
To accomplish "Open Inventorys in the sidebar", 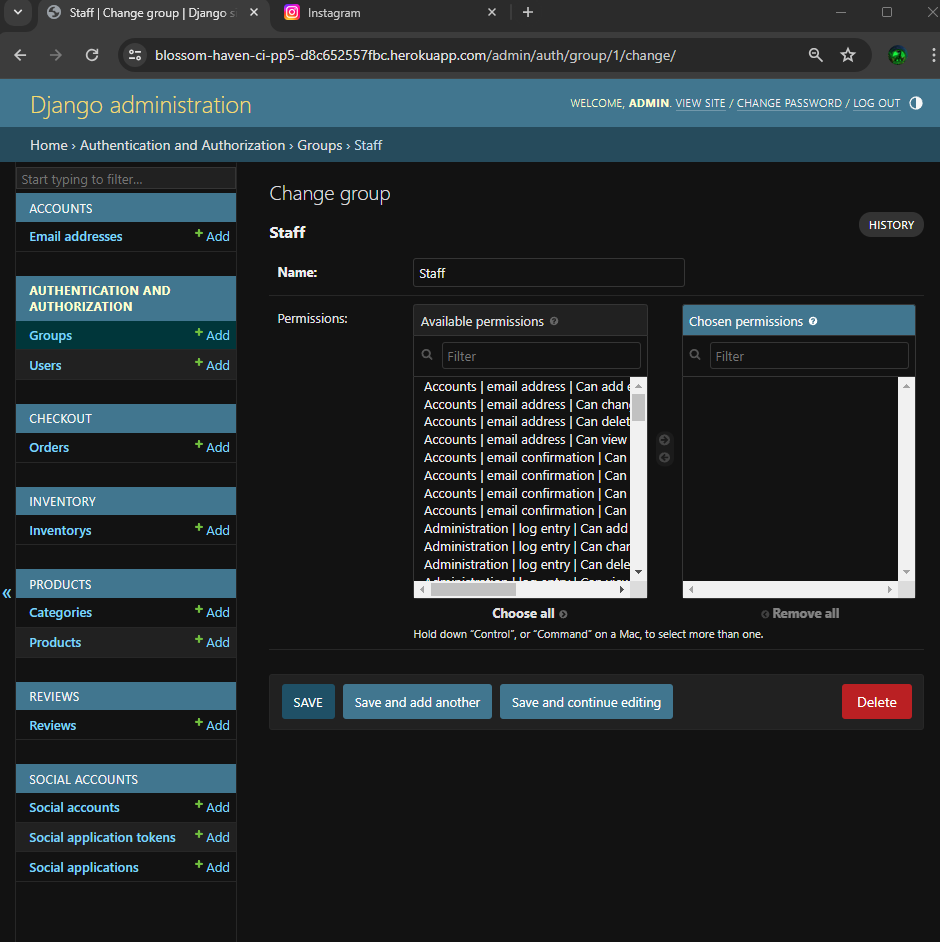I will click(x=60, y=530).
